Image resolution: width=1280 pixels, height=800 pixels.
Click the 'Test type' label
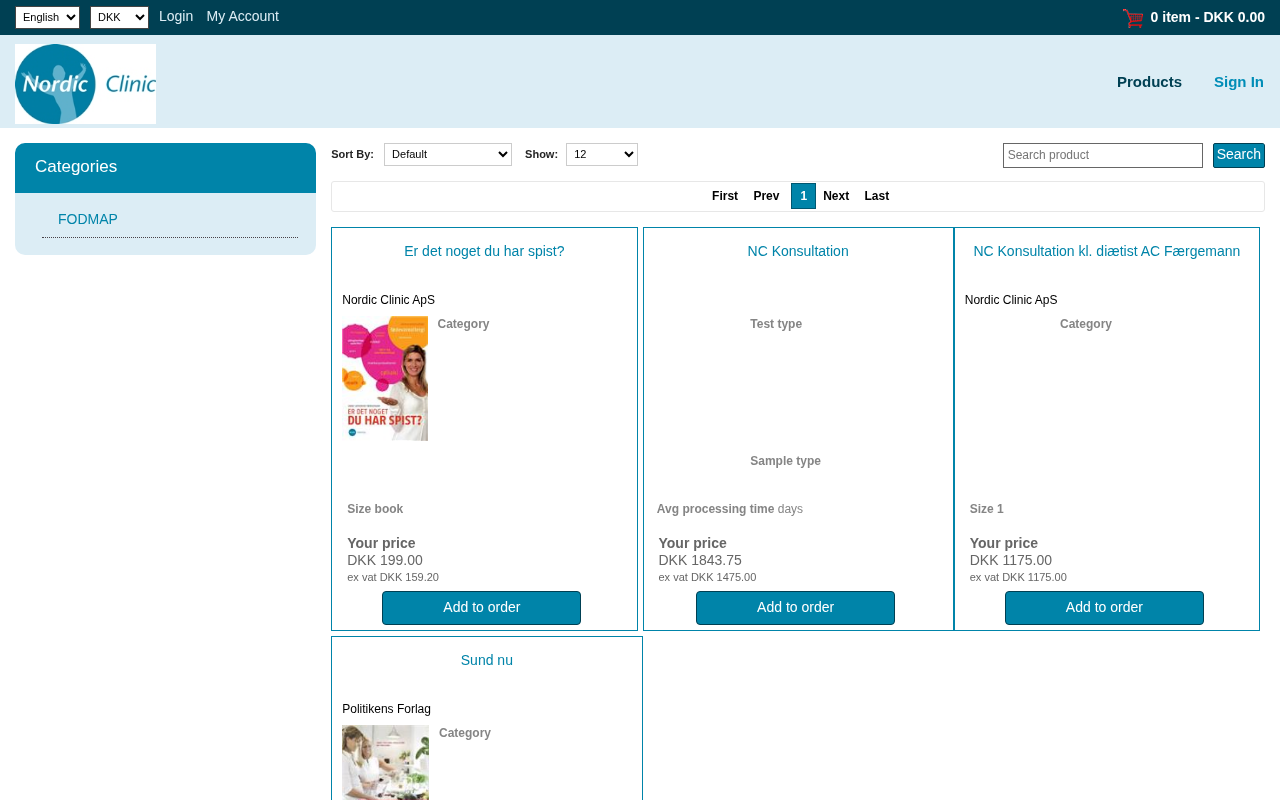(x=776, y=324)
